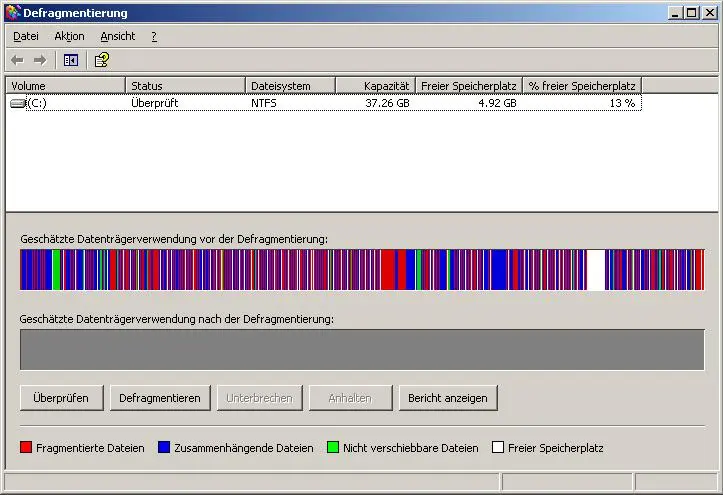723x495 pixels.
Task: Sort by the Volume column header
Action: point(65,86)
